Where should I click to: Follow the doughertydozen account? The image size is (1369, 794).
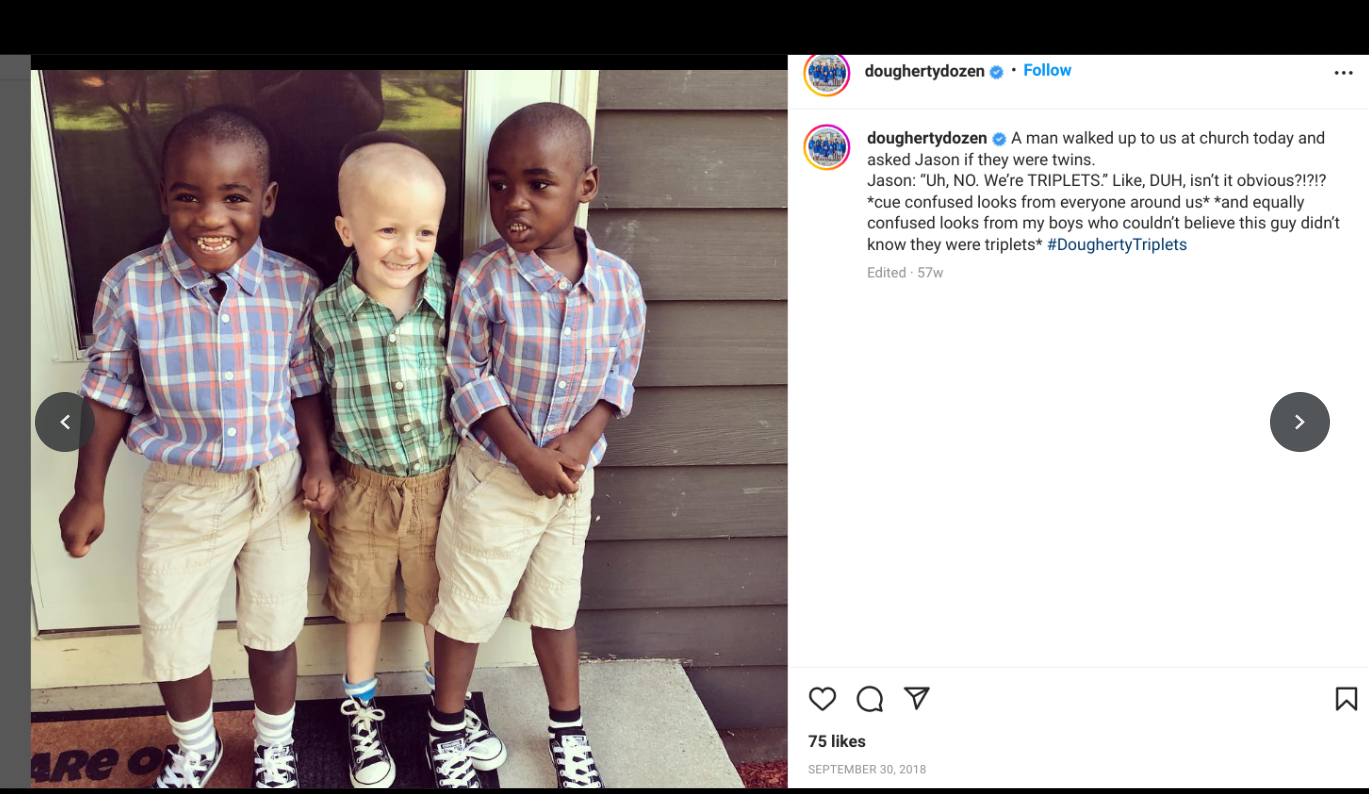[x=1047, y=70]
